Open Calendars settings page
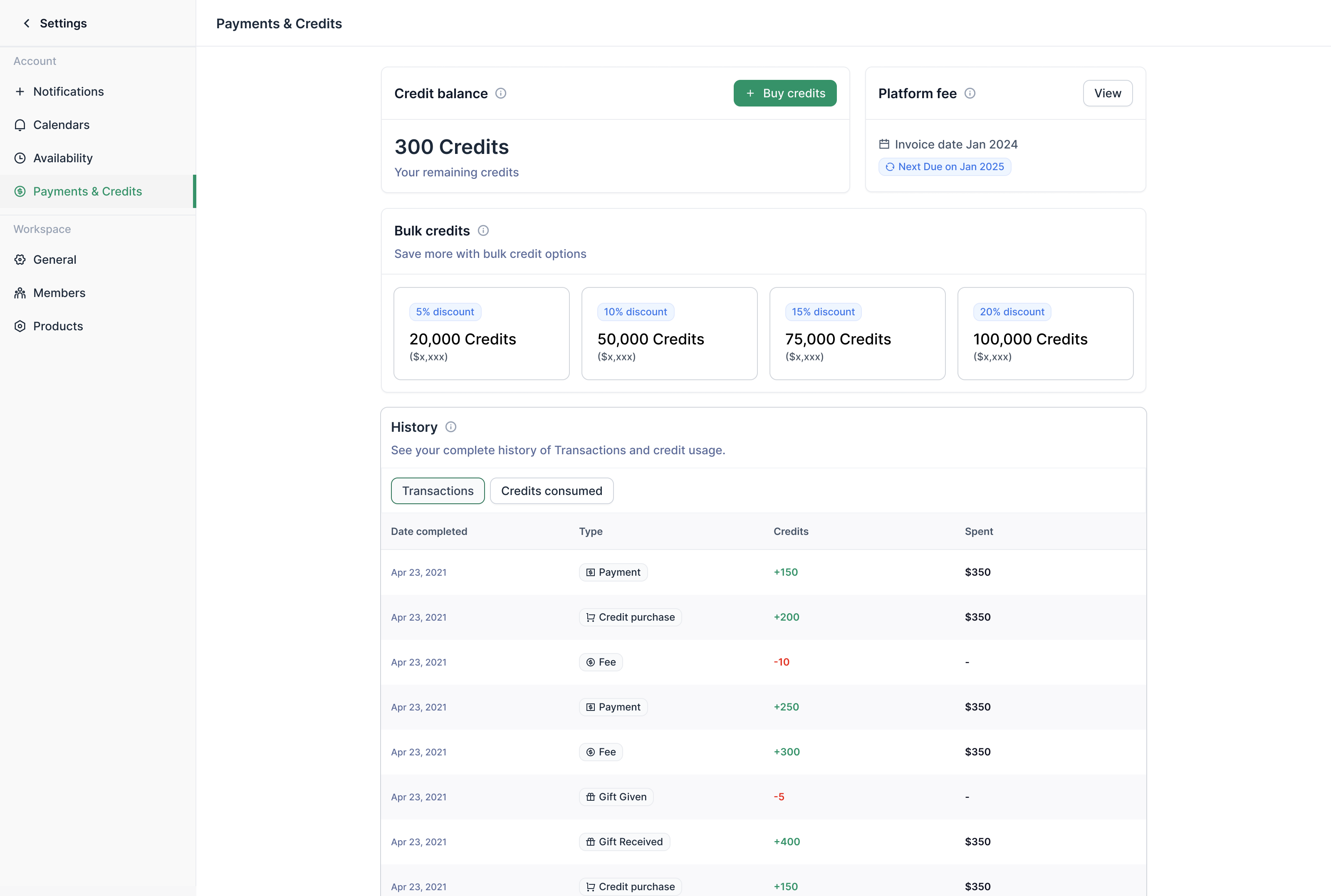Image resolution: width=1331 pixels, height=896 pixels. pyautogui.click(x=61, y=125)
